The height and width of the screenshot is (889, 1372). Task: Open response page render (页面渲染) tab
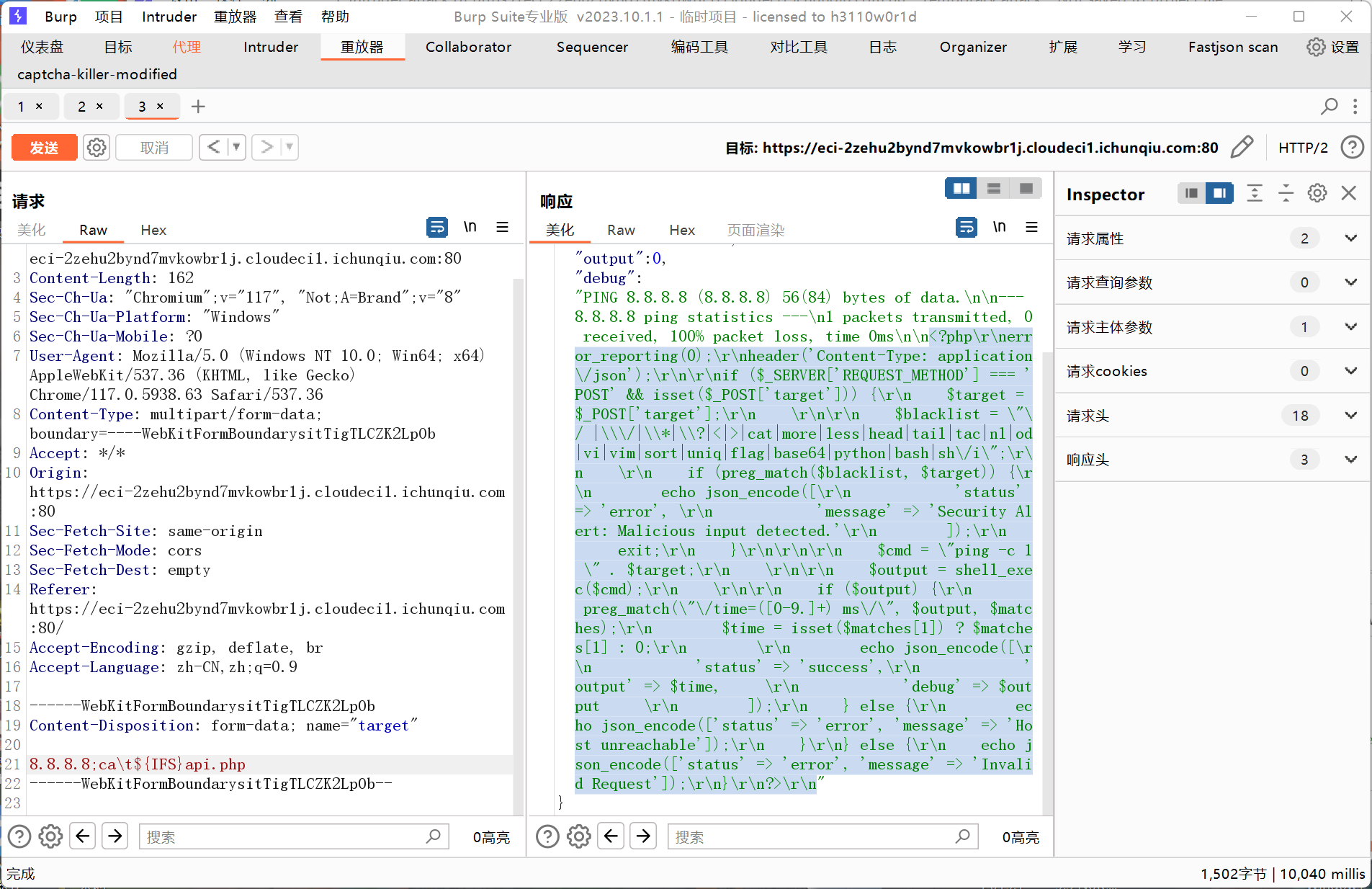756,230
